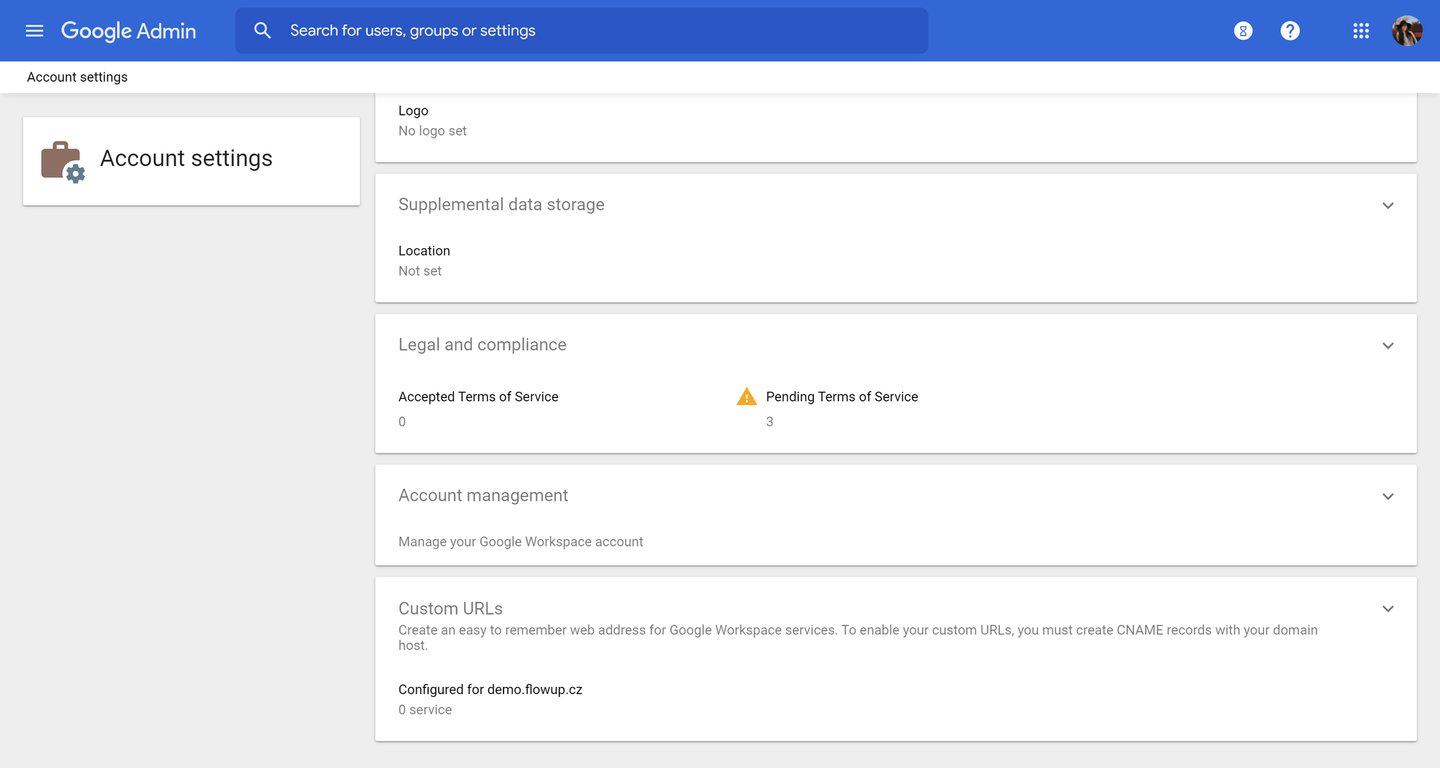Expand the Legal and compliance section
The height and width of the screenshot is (768, 1440).
click(1388, 345)
